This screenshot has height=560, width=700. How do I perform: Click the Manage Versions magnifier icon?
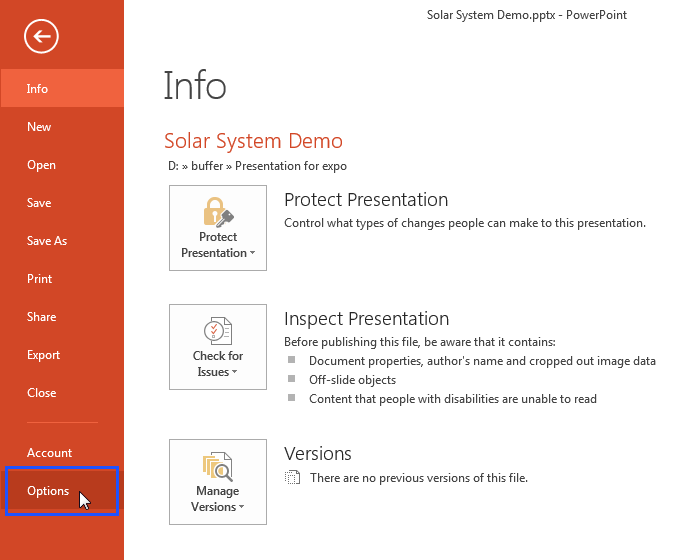click(x=218, y=467)
